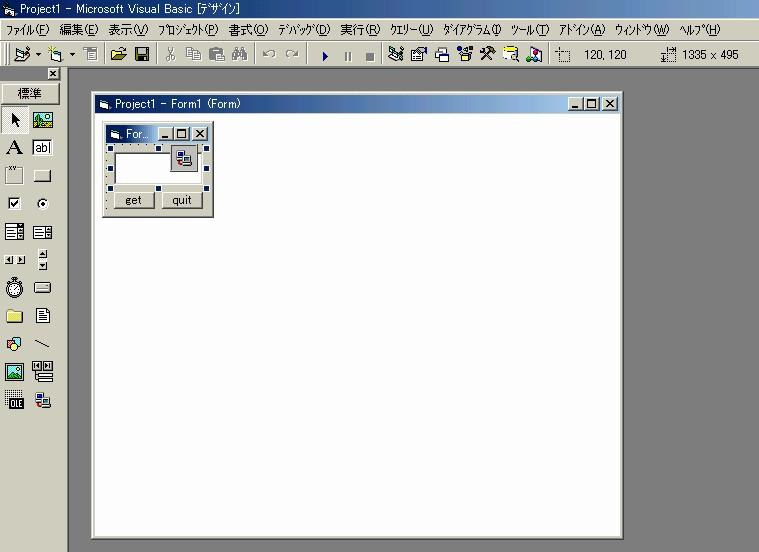Select the DriveListBox control tool

pyautogui.click(x=43, y=288)
